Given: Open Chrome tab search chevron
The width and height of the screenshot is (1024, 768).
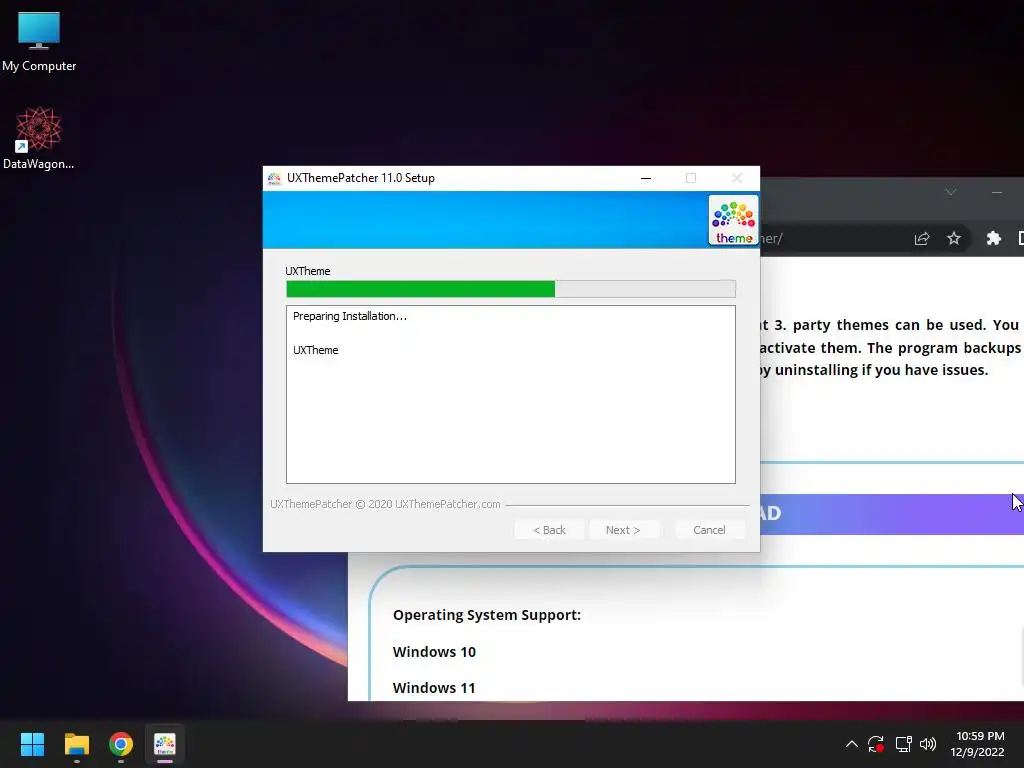Looking at the screenshot, I should click(x=951, y=191).
